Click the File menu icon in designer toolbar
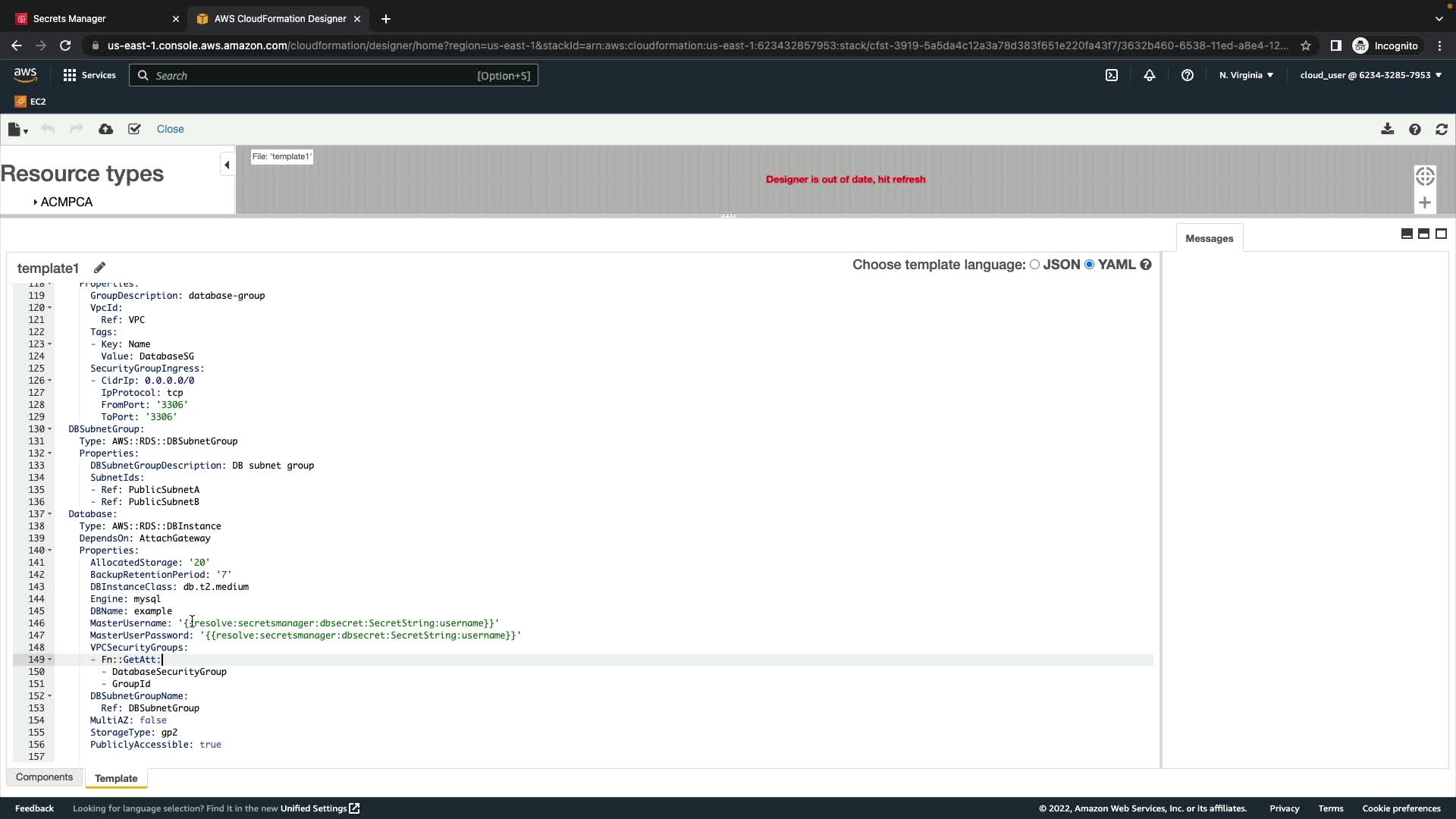Screen dimensions: 1456x819 coord(17,130)
